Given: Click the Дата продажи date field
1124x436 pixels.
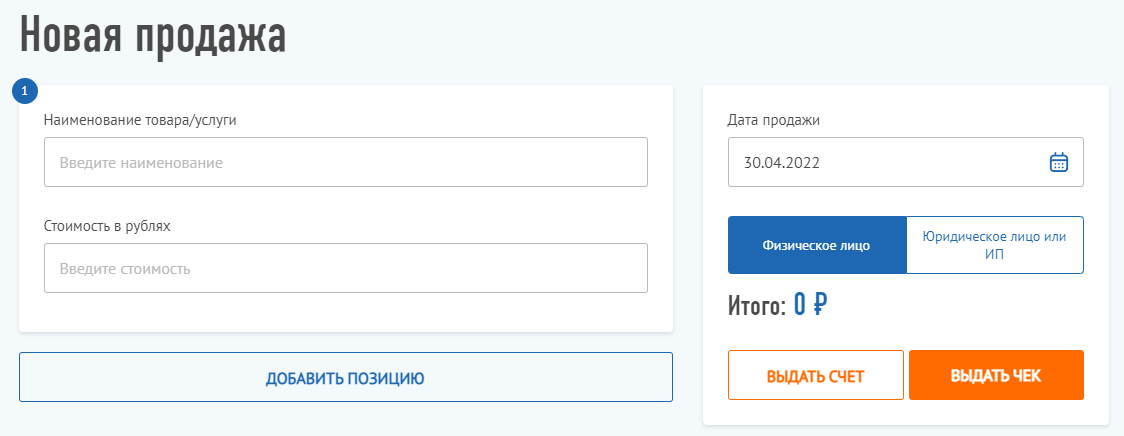Looking at the screenshot, I should click(x=890, y=162).
